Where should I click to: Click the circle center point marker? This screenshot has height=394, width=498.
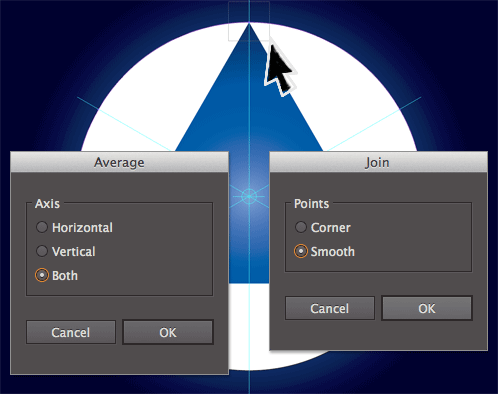249,196
